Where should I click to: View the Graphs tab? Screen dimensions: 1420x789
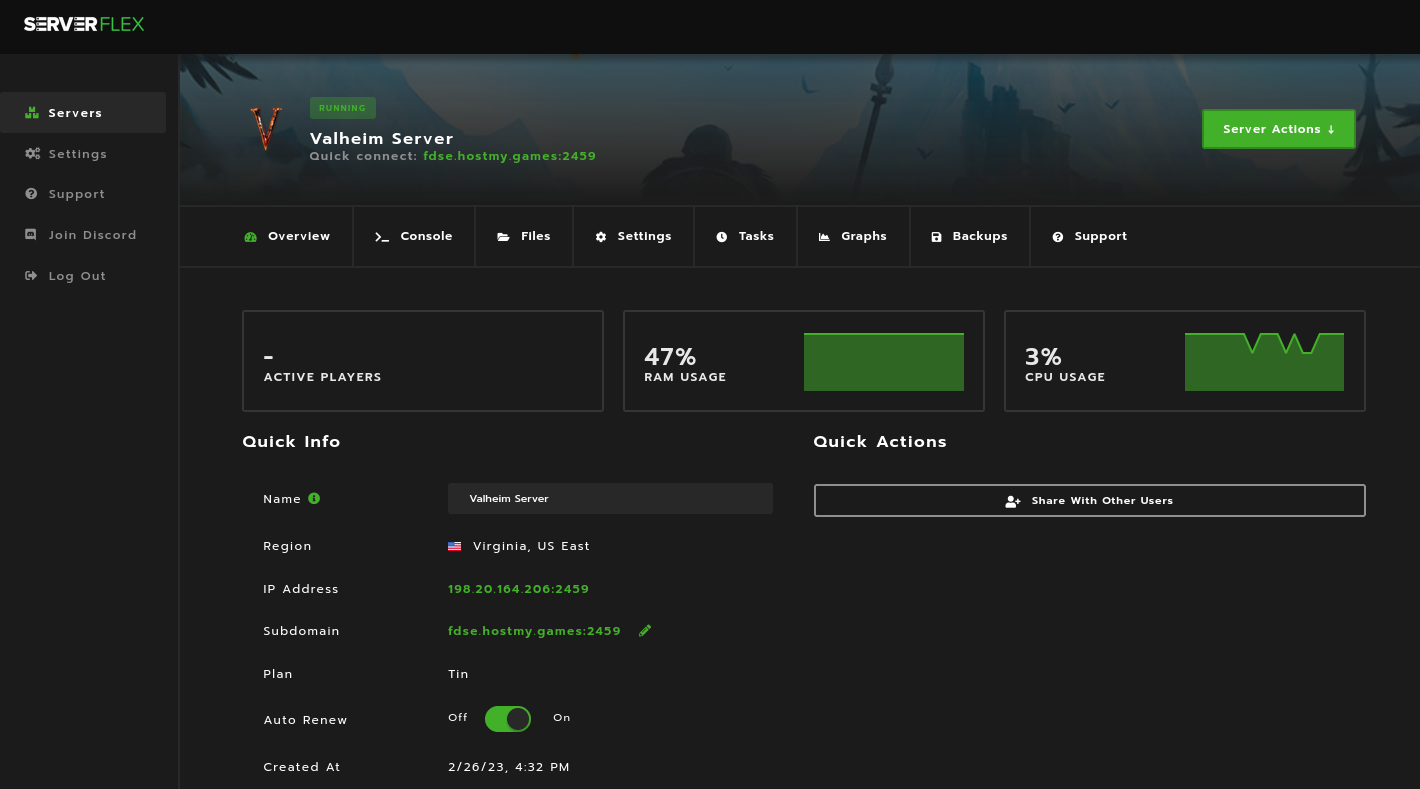(854, 237)
